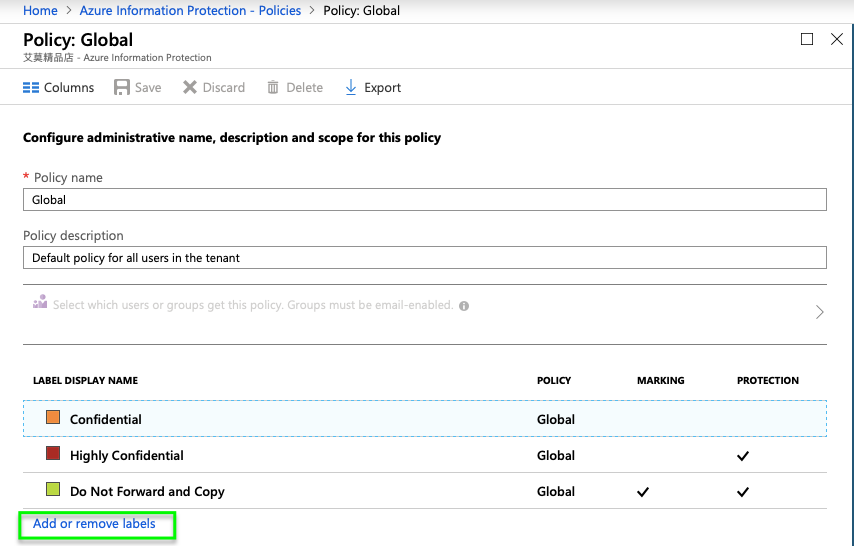Click the Label Display Name column header
Screen dimensions: 854x546
[x=86, y=381]
